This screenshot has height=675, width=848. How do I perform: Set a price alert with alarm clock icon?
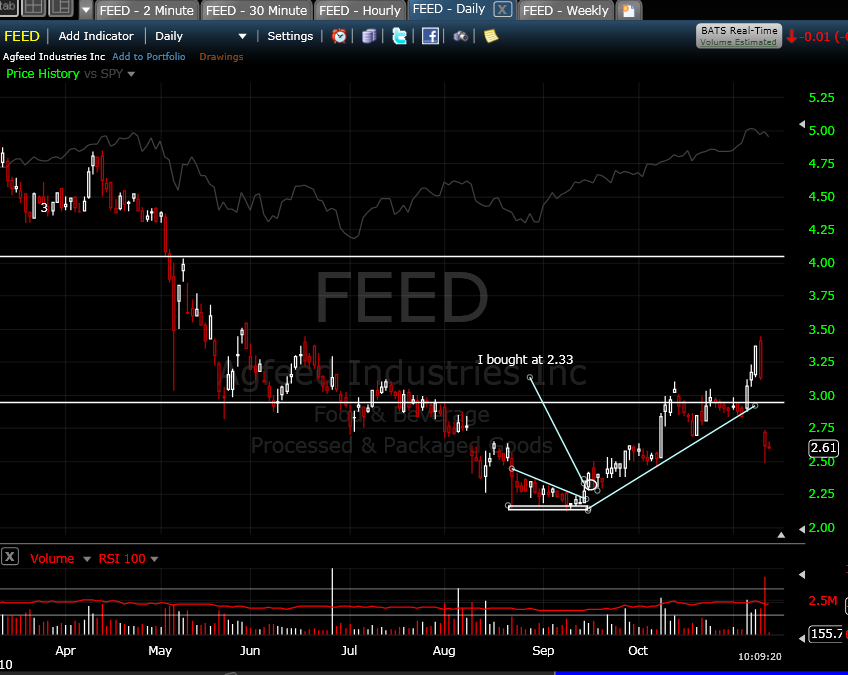click(x=339, y=36)
